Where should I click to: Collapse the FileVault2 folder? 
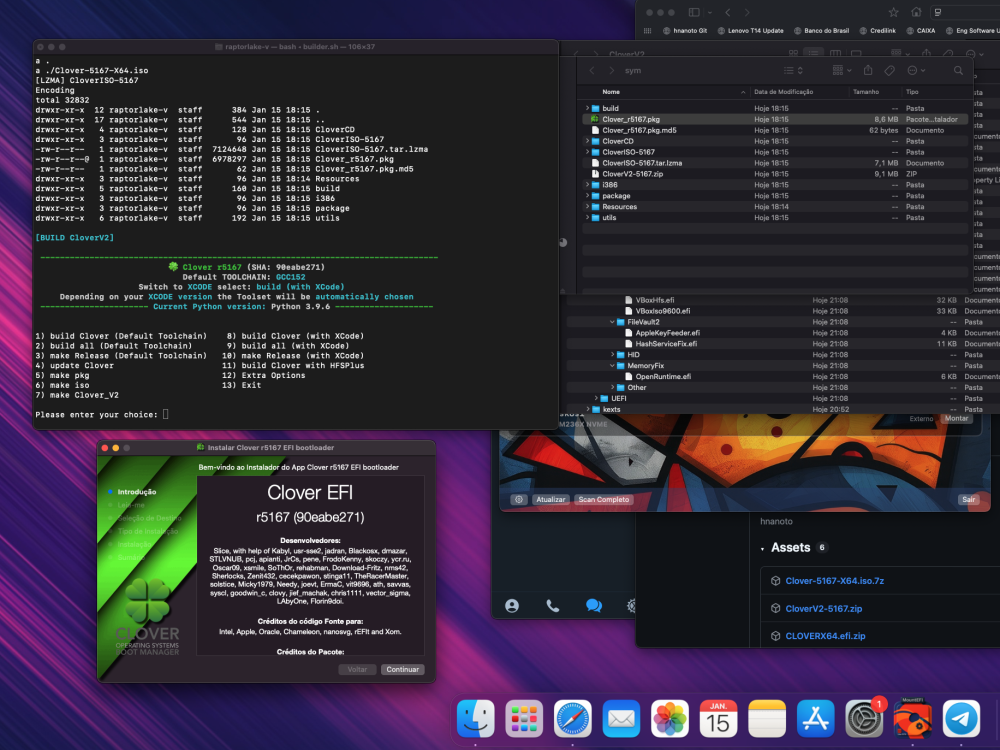(612, 322)
